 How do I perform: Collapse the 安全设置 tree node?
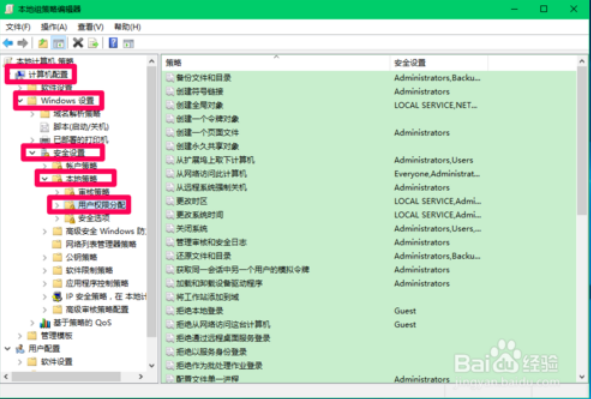32,153
